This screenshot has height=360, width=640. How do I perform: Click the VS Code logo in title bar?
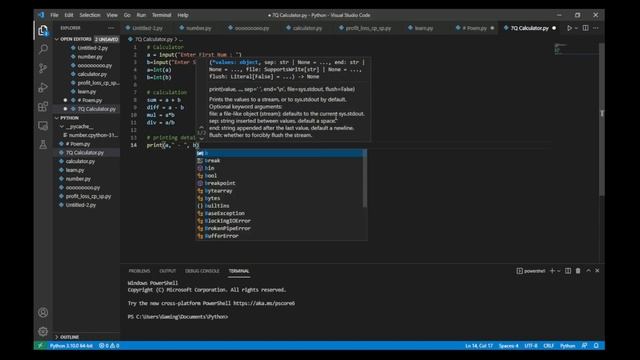41,15
